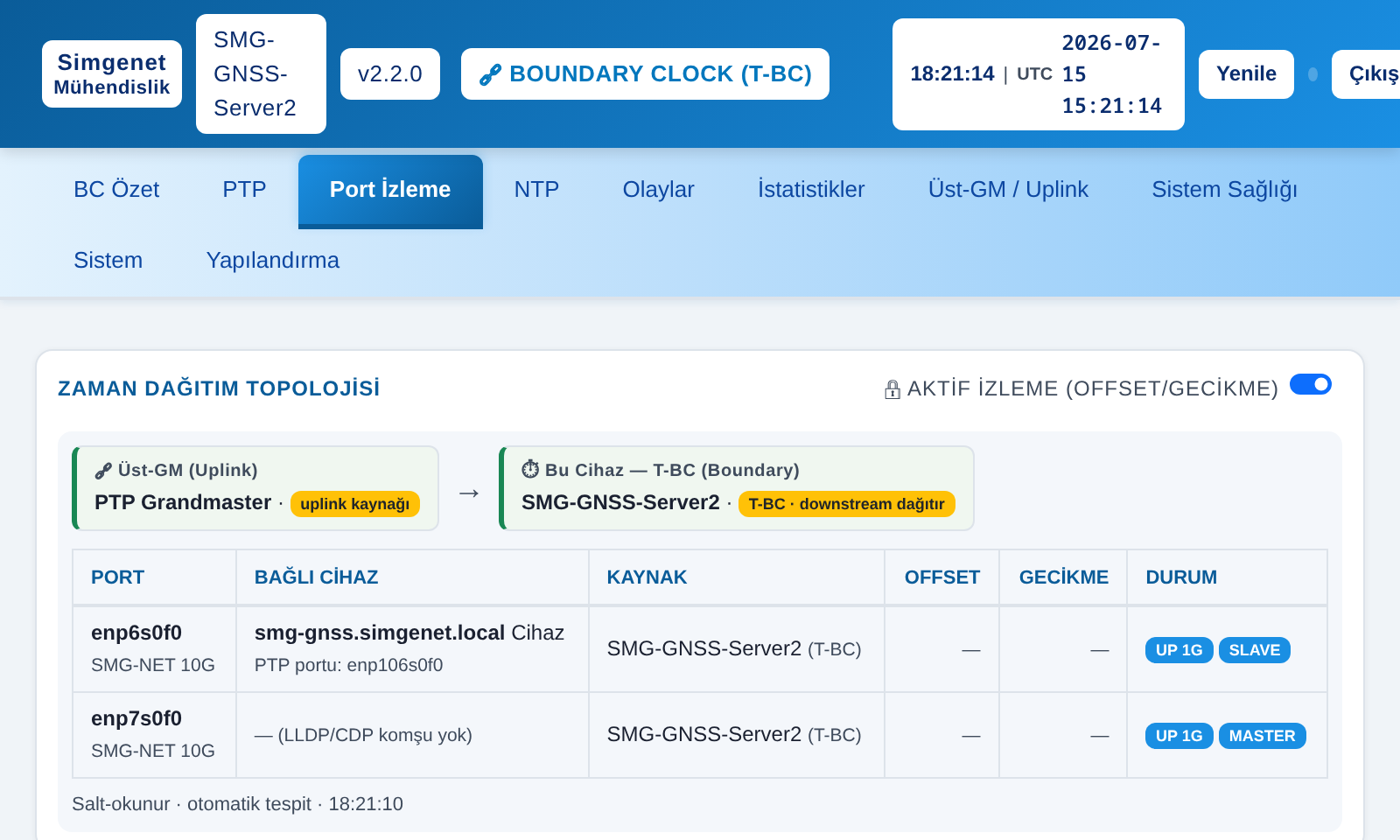Open the Sistem tab
1400x840 pixels.
tap(108, 261)
